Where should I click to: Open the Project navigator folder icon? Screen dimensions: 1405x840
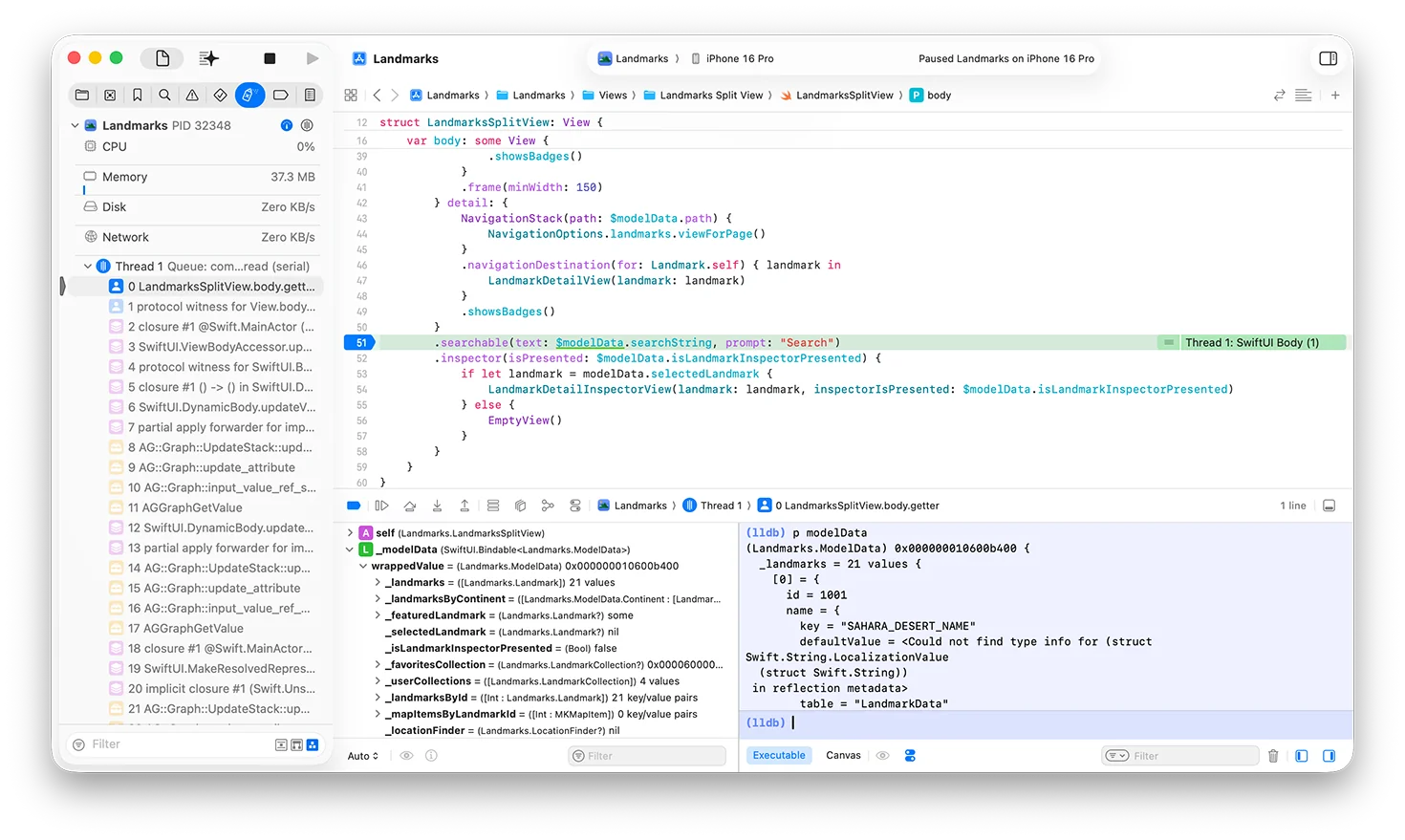point(82,95)
